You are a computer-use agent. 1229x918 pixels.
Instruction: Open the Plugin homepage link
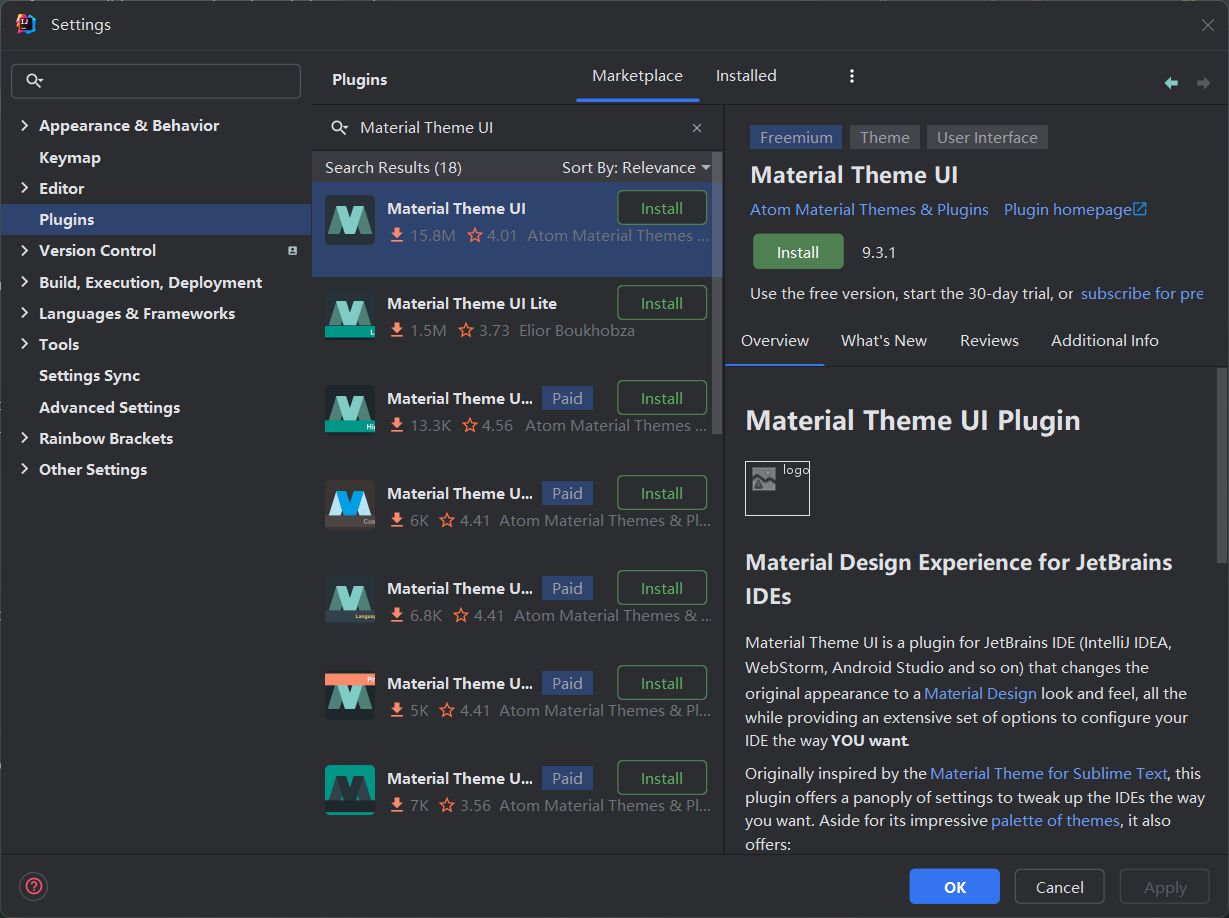1067,210
